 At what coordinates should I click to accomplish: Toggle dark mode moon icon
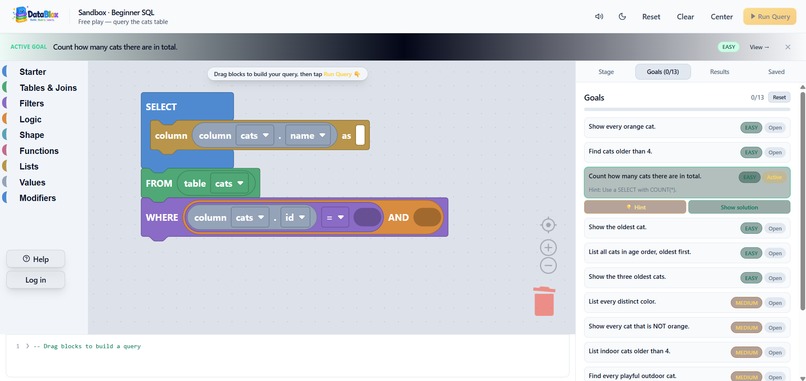coord(622,16)
